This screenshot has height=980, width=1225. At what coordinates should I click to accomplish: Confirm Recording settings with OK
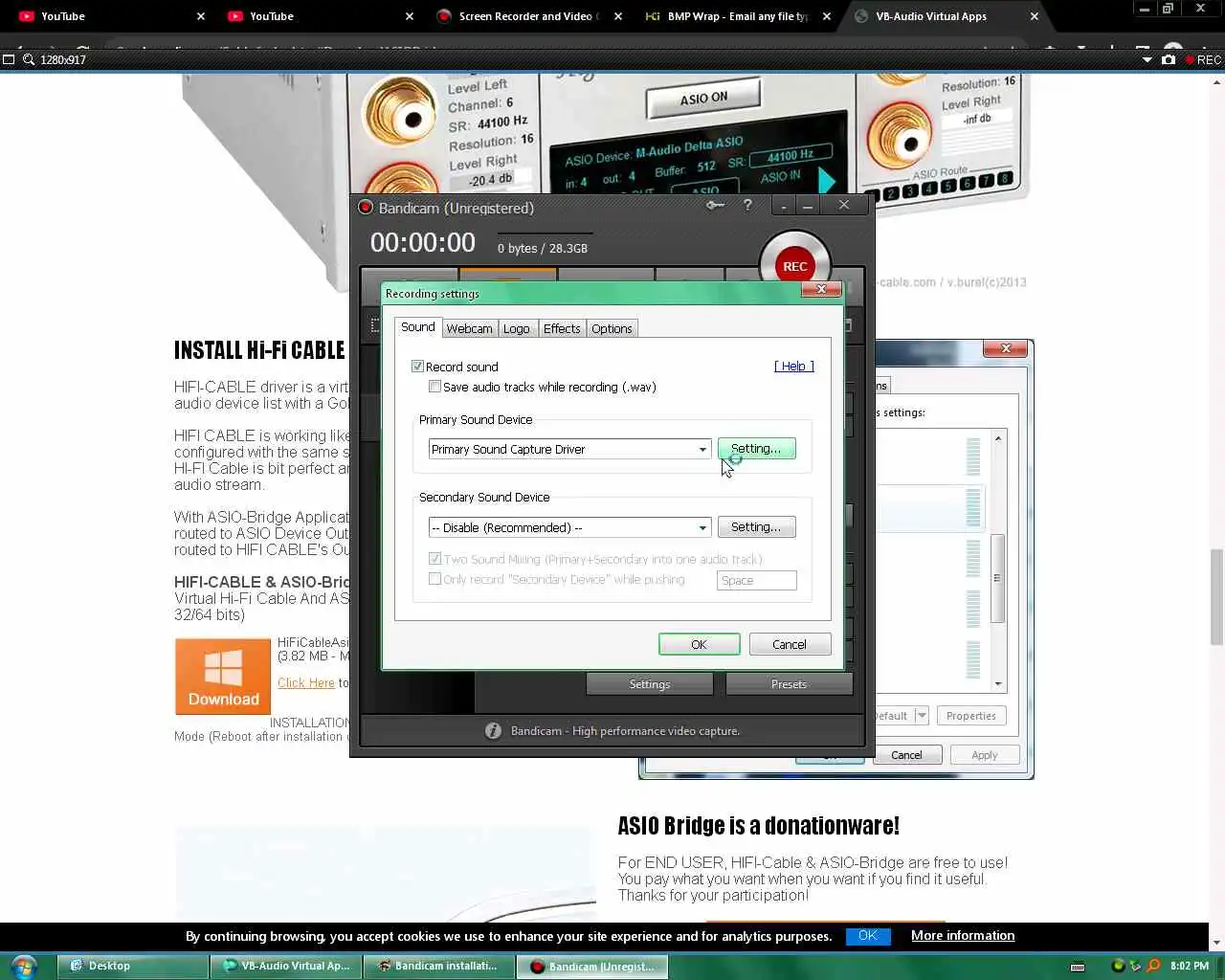click(x=699, y=644)
